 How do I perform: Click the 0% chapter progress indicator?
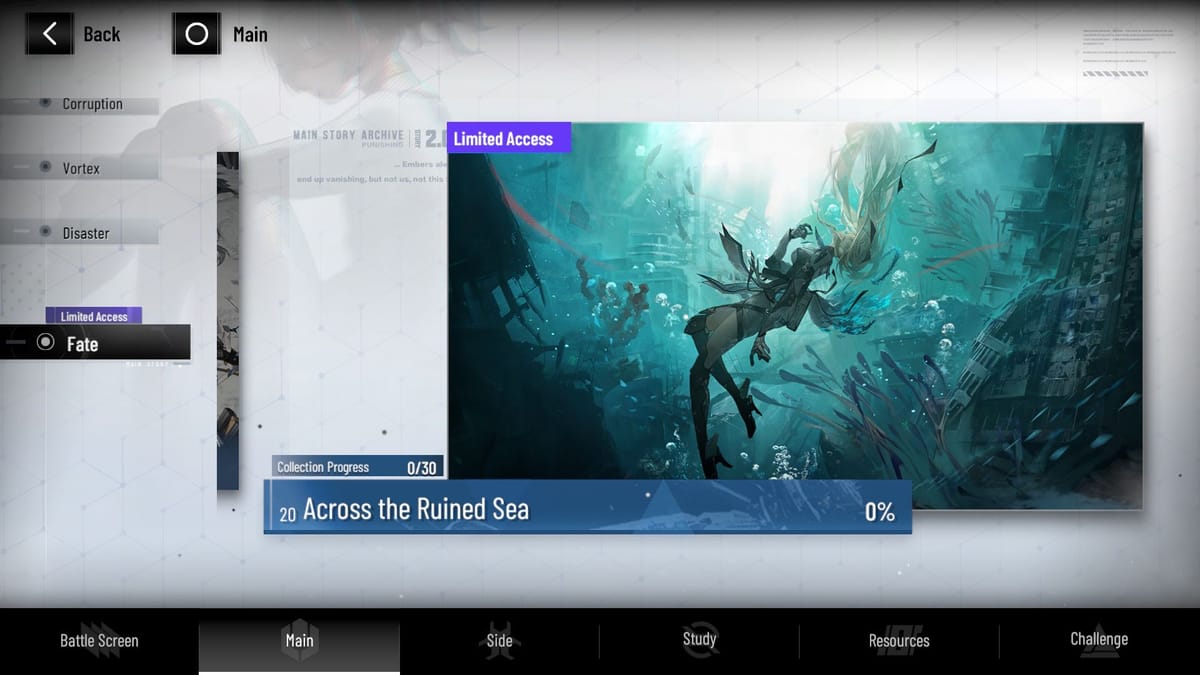tap(879, 512)
